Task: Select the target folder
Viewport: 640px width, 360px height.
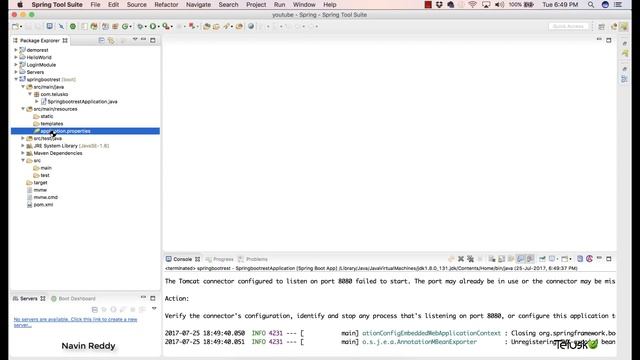Action: click(x=40, y=182)
